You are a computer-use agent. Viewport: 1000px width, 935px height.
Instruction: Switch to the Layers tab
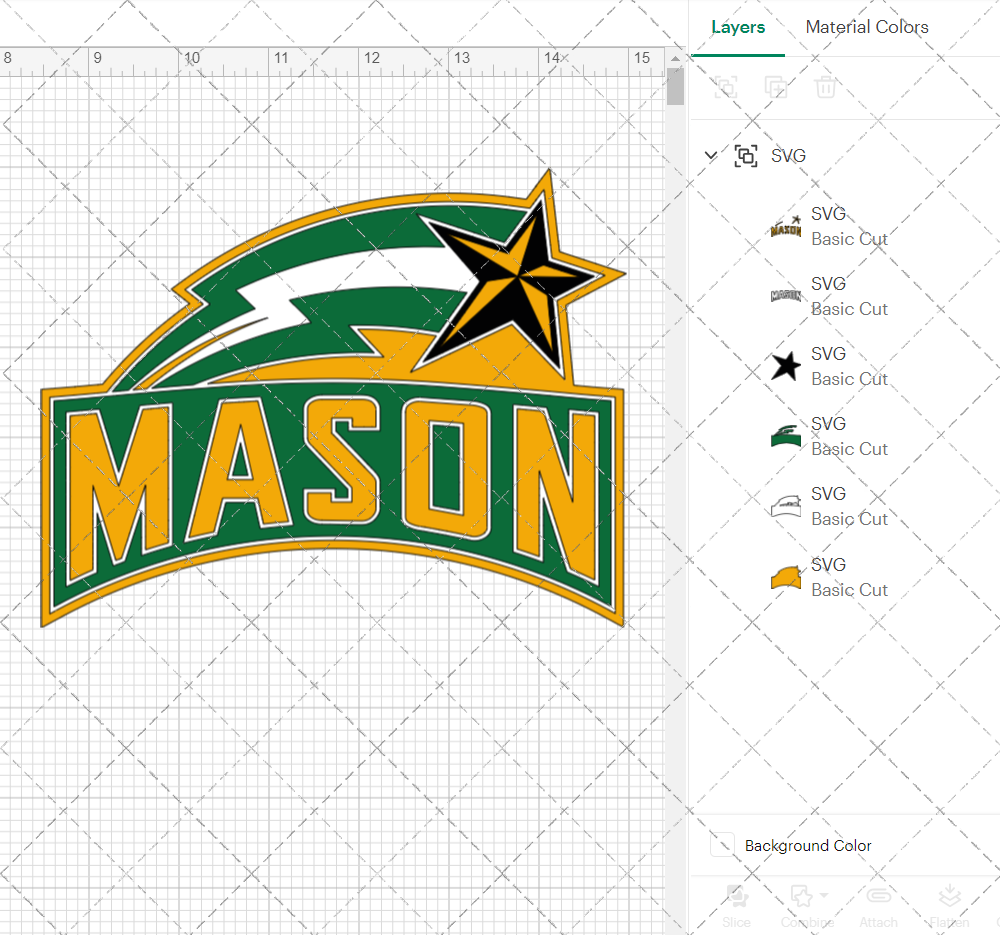pos(738,27)
